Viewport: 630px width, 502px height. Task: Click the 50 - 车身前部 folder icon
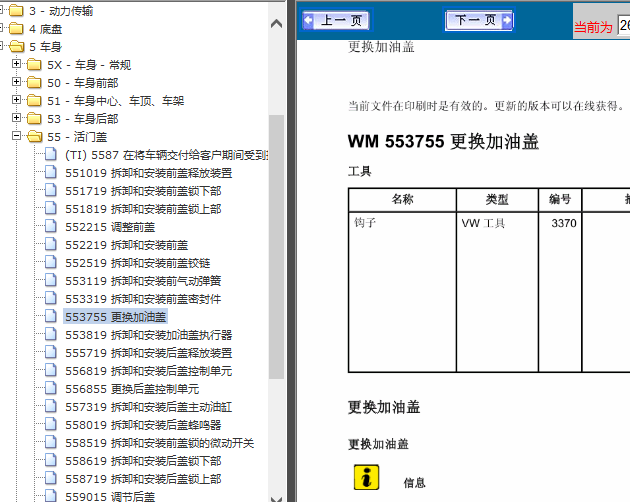34,82
